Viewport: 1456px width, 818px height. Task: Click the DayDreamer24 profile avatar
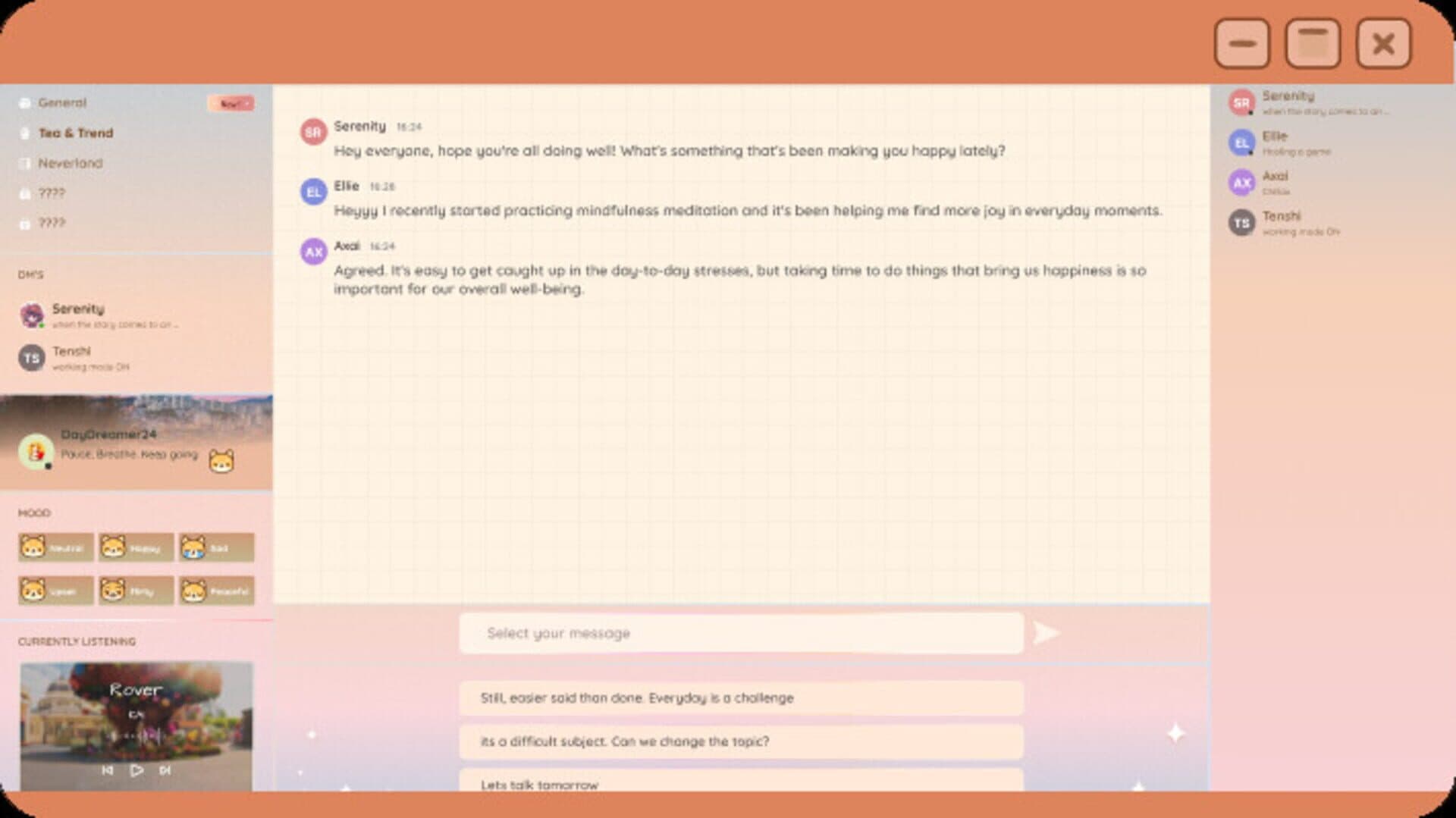[36, 453]
